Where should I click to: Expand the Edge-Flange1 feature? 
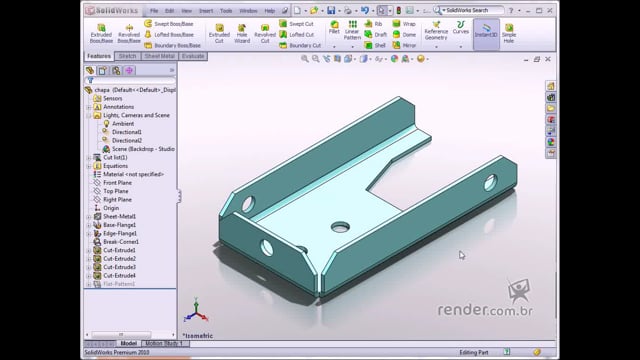coord(89,233)
